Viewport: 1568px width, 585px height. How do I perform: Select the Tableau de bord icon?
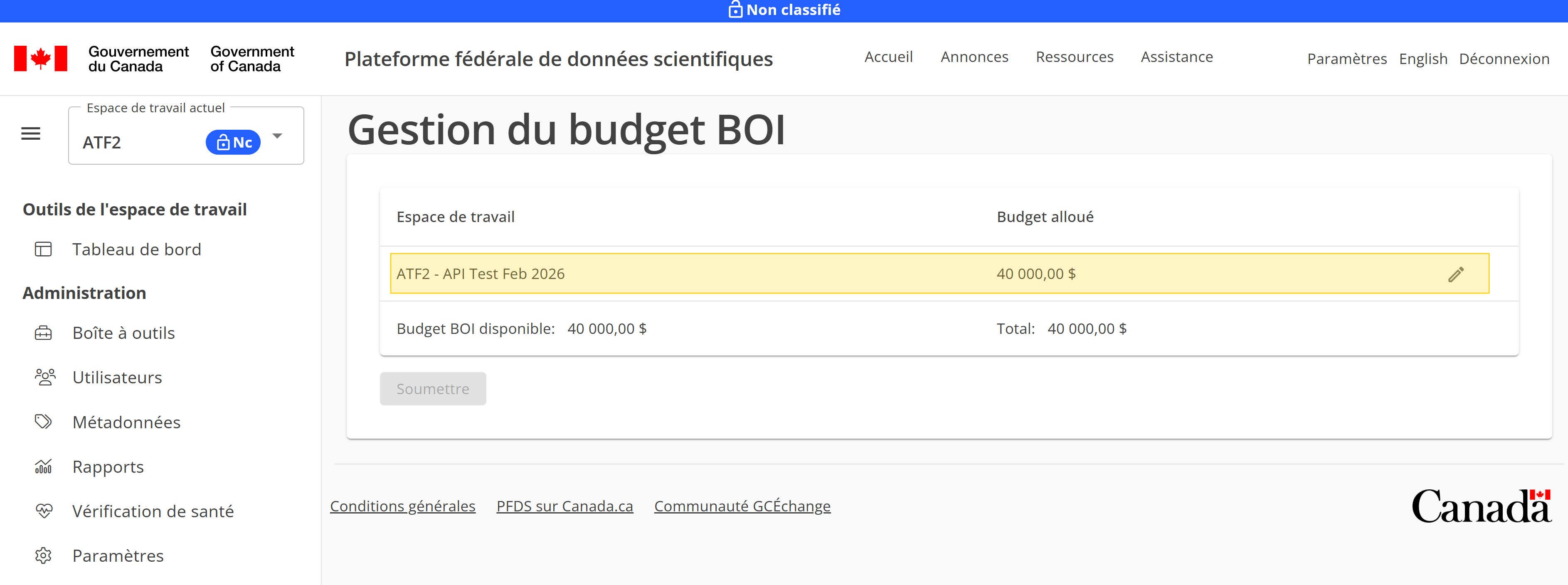tap(43, 249)
